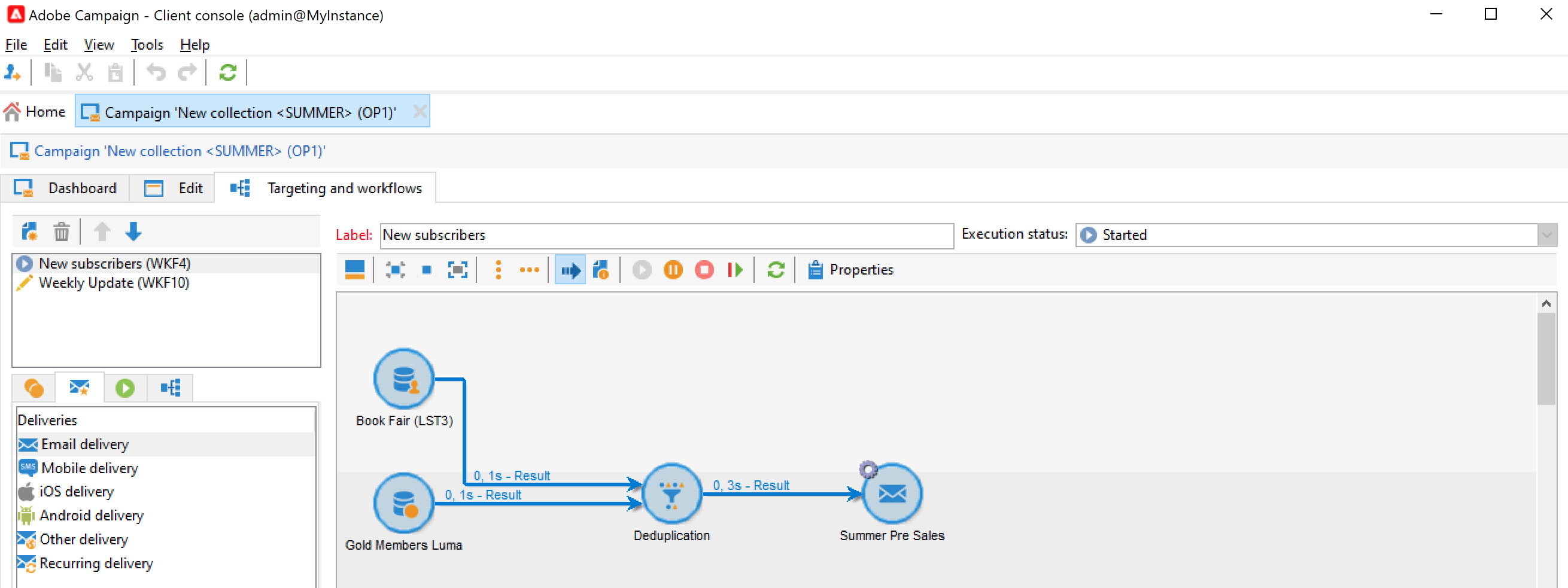
Task: Open the Edit menu in menu bar
Action: click(55, 44)
